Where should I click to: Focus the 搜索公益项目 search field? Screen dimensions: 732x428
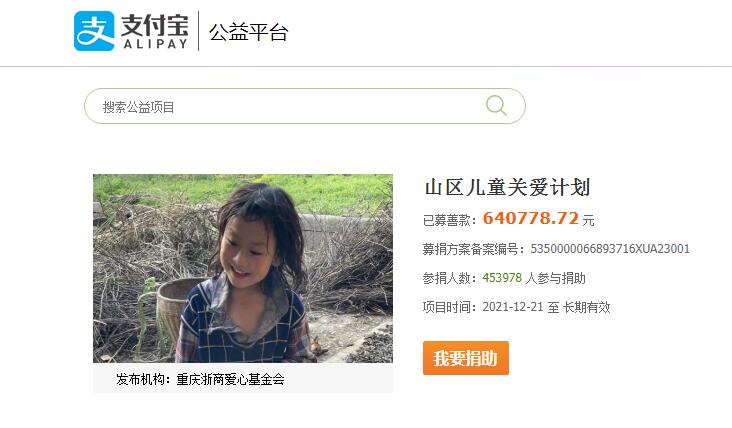tap(305, 106)
